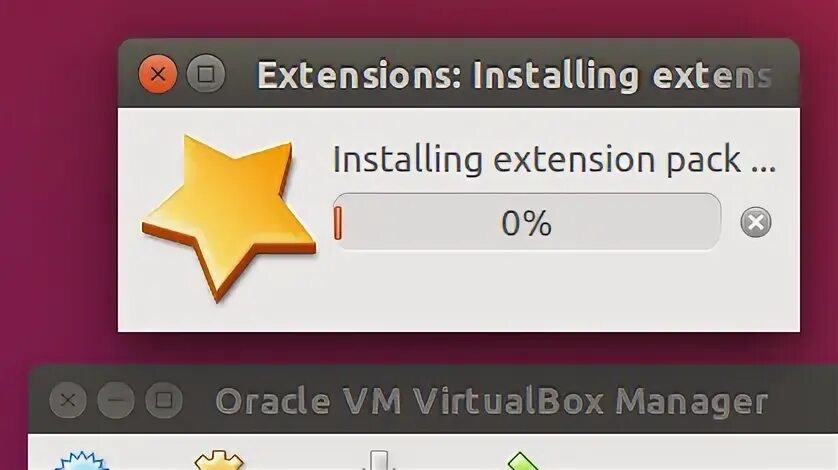Click the blue starburst New machine icon
The width and height of the screenshot is (838, 470).
(82, 461)
